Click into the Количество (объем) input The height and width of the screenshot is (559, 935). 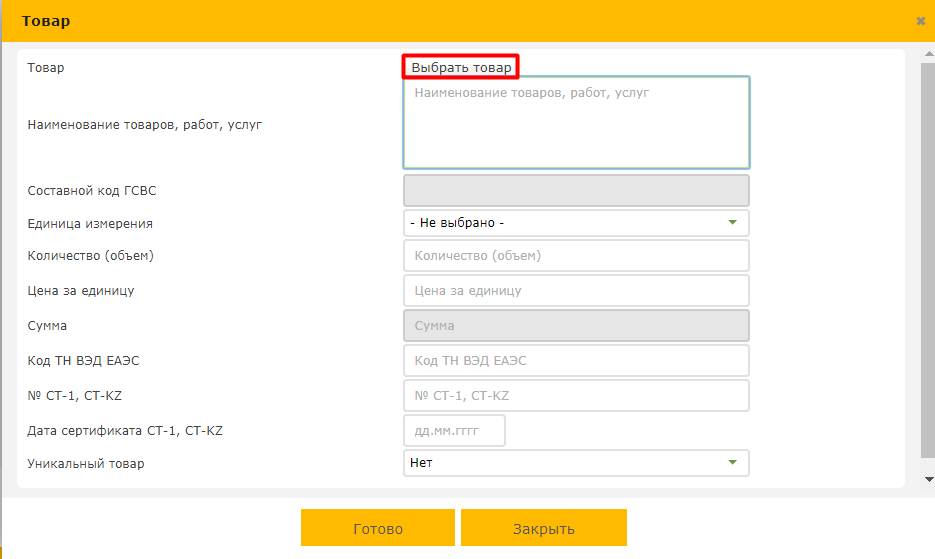pos(576,256)
